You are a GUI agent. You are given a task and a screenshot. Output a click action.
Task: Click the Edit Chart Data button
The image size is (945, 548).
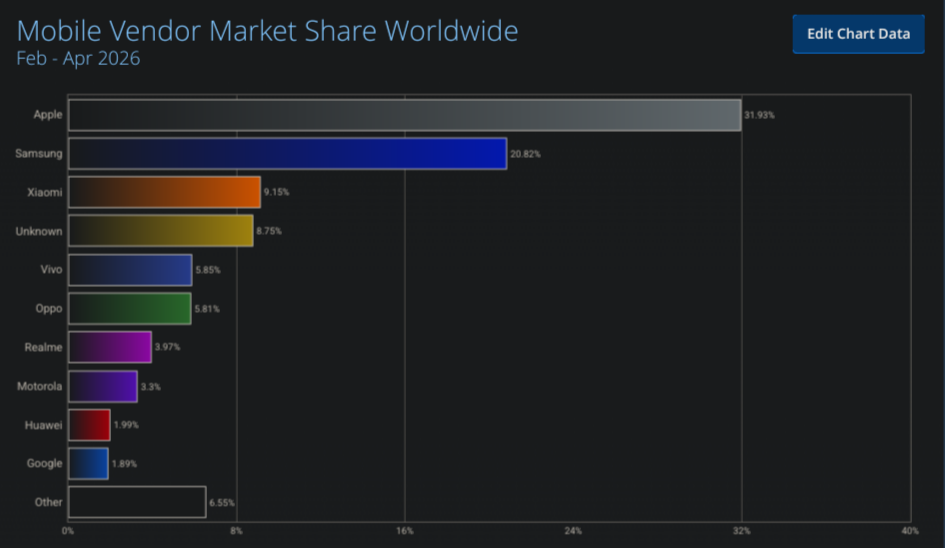[x=858, y=34]
